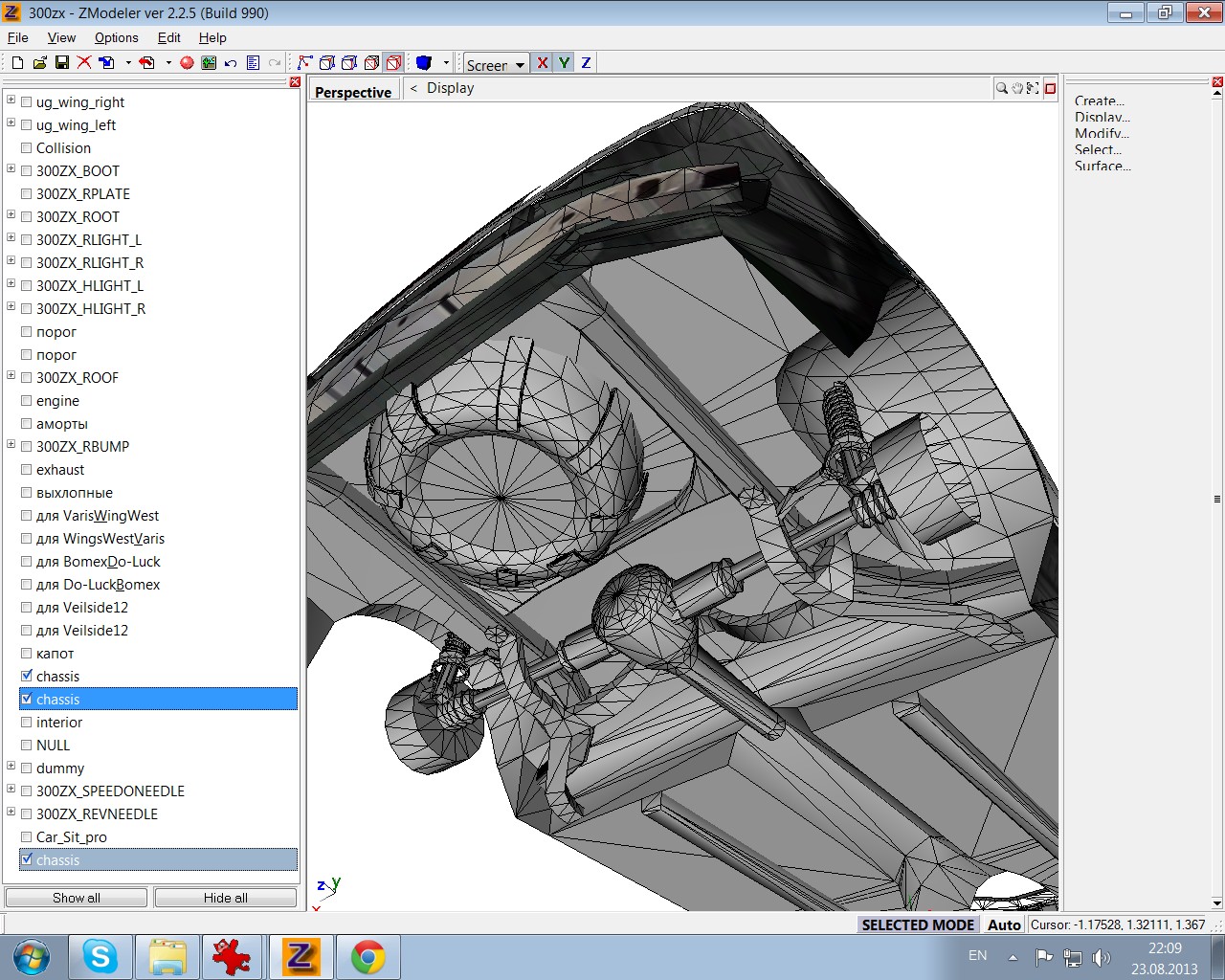Select the vertices editing level icon
The height and width of the screenshot is (980, 1225).
305,63
